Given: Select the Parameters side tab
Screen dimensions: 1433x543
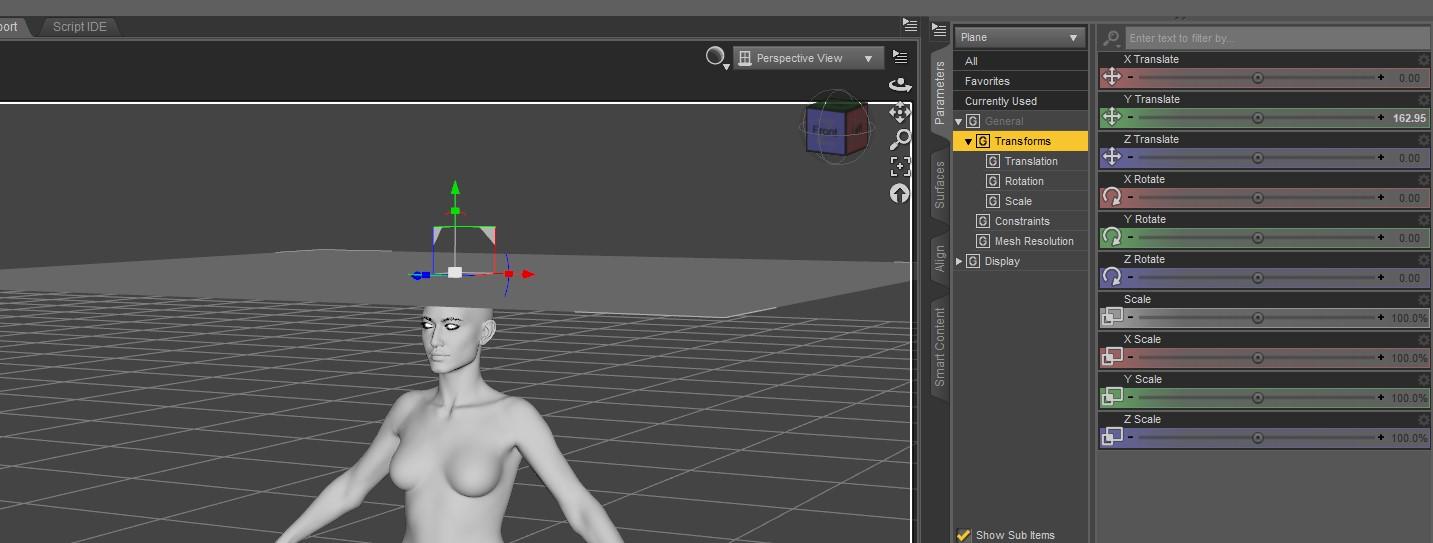Looking at the screenshot, I should [939, 92].
